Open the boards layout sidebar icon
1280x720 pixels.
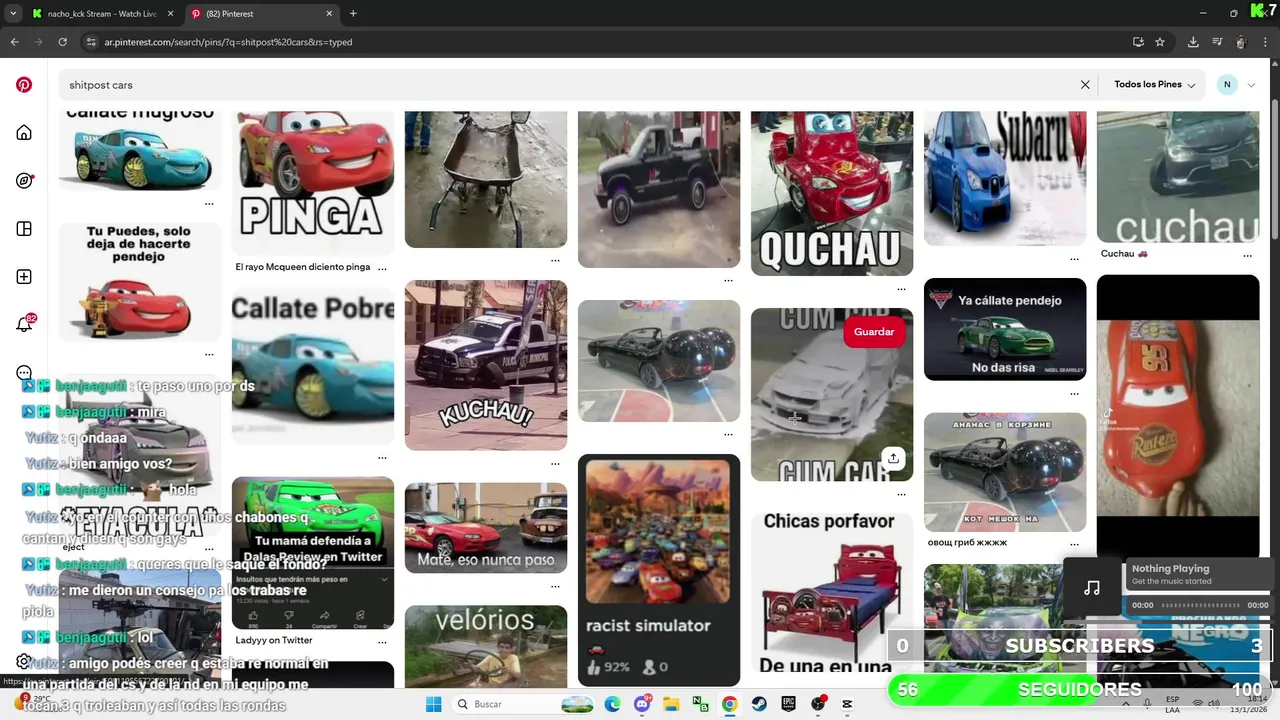24,229
